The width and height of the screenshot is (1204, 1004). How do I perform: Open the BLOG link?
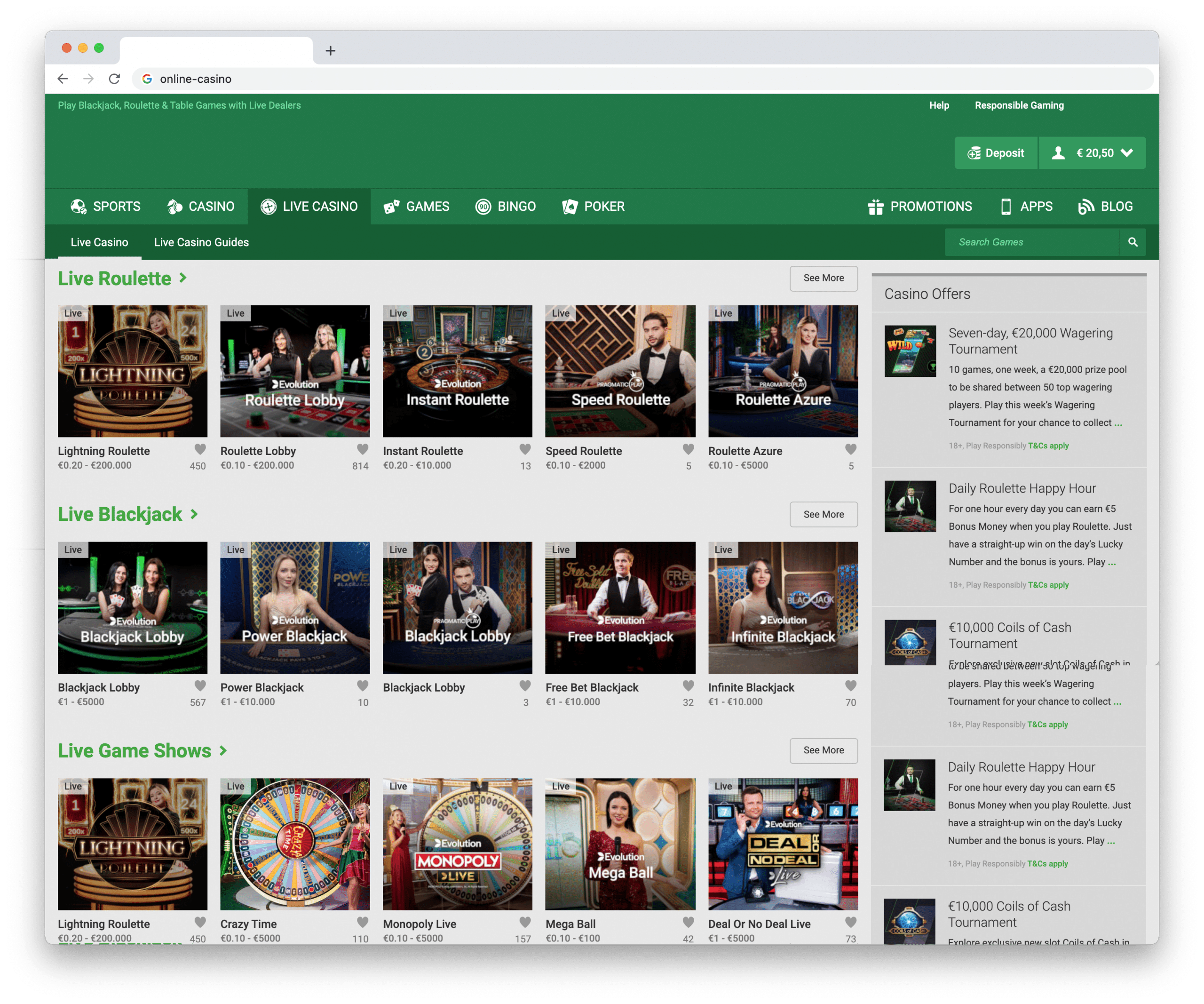coord(1105,207)
